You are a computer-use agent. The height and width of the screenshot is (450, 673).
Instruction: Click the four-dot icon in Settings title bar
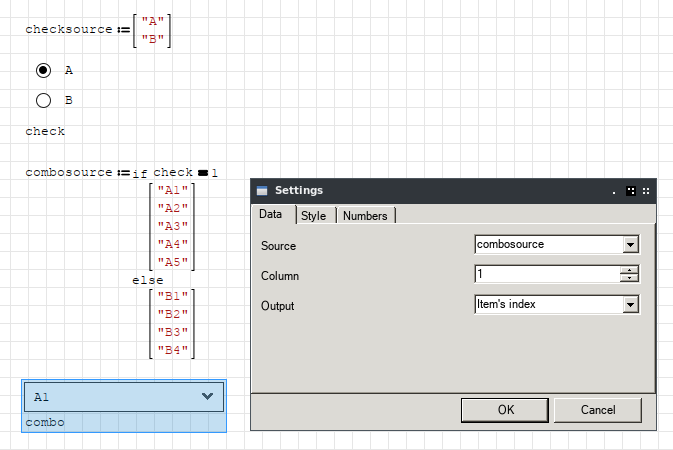[x=646, y=190]
